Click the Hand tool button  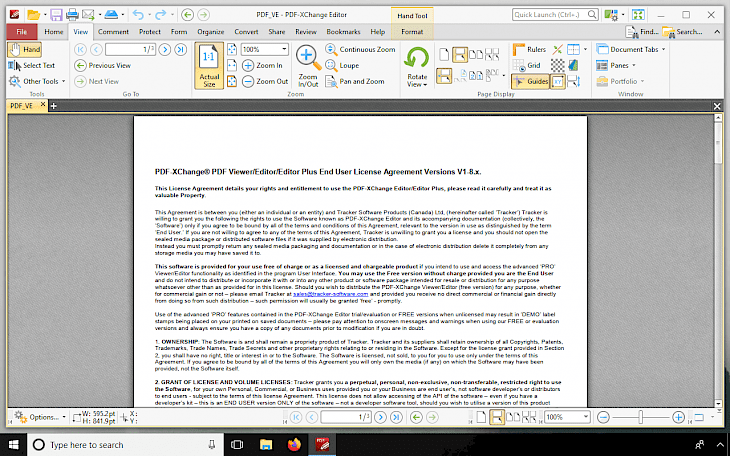point(25,49)
